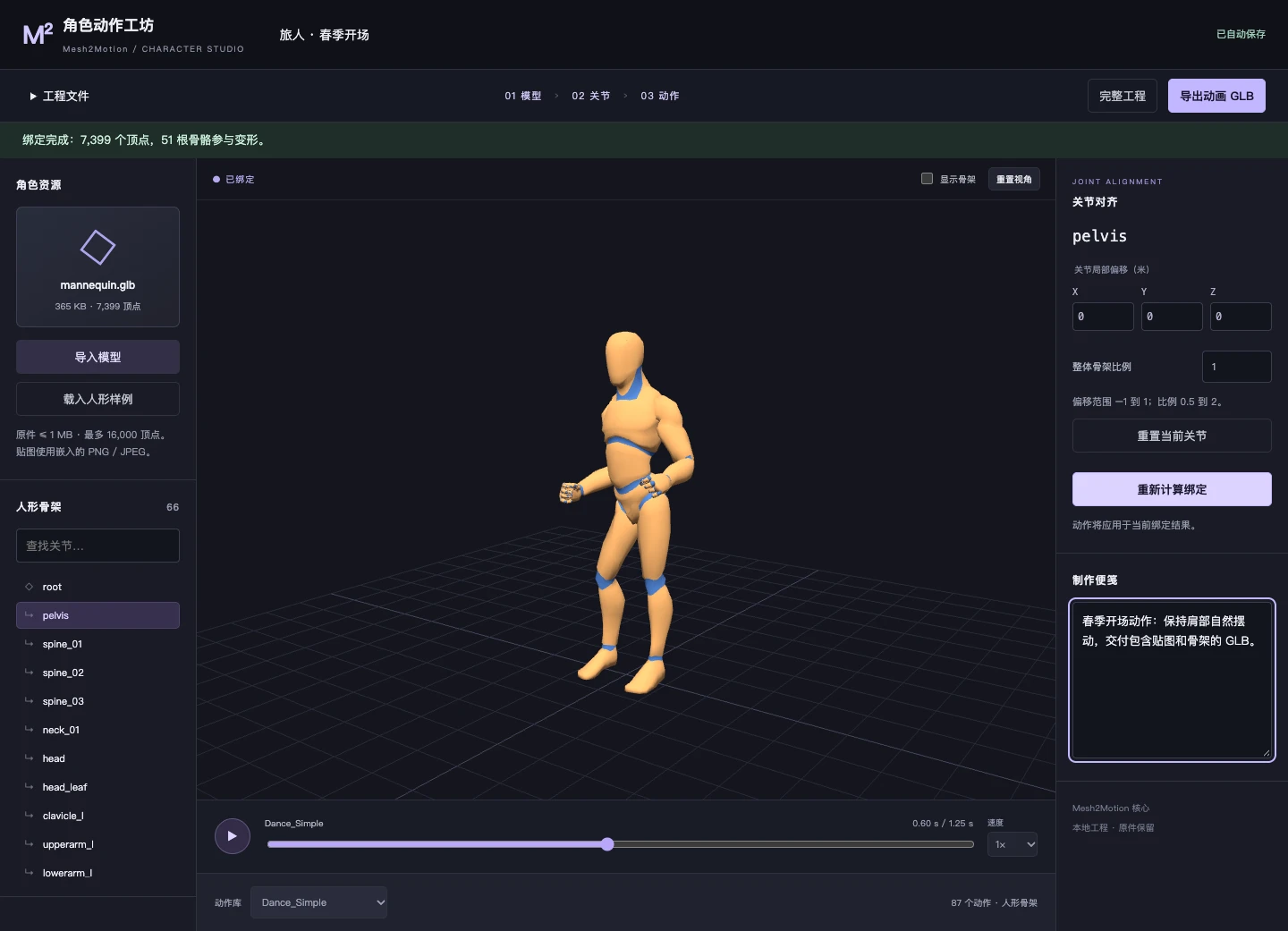The image size is (1288, 931).
Task: Select the spine_03 joint
Action: [x=97, y=701]
